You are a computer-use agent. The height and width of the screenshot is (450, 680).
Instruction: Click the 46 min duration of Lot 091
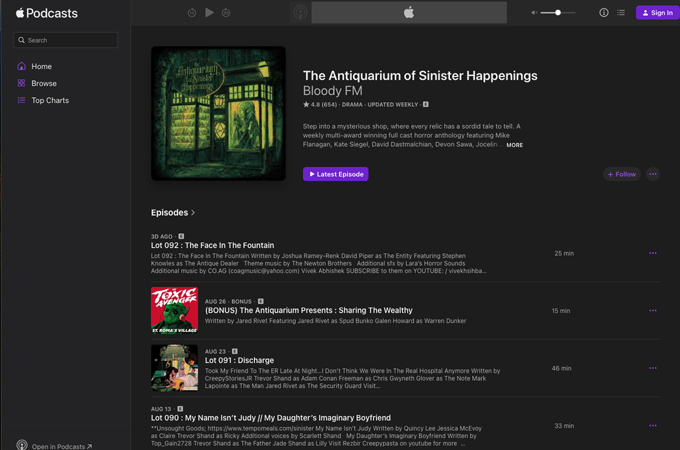click(561, 368)
